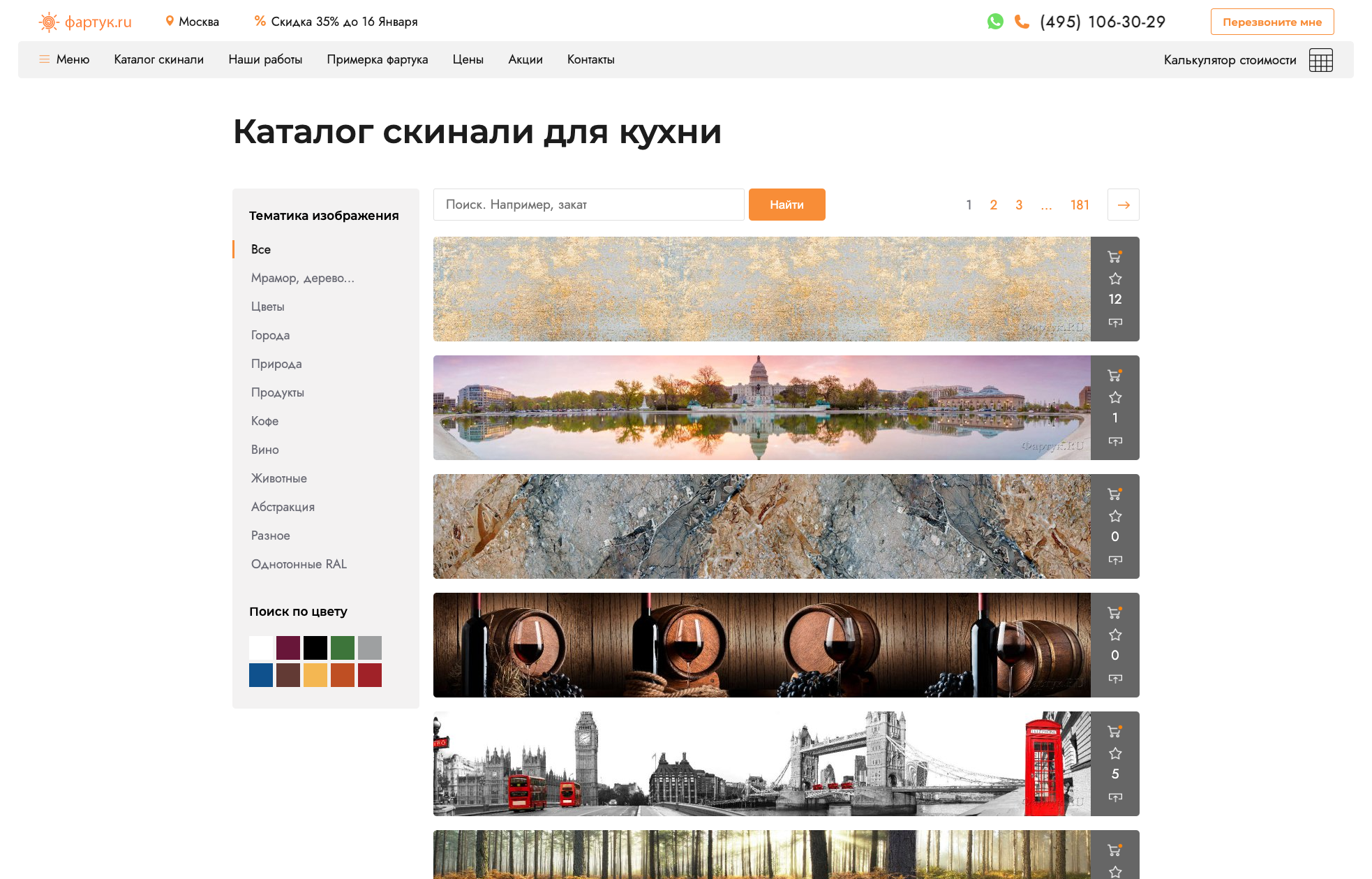Add Capitol panorama skinali to cart
This screenshot has height=879, width=1372.
pyautogui.click(x=1114, y=375)
